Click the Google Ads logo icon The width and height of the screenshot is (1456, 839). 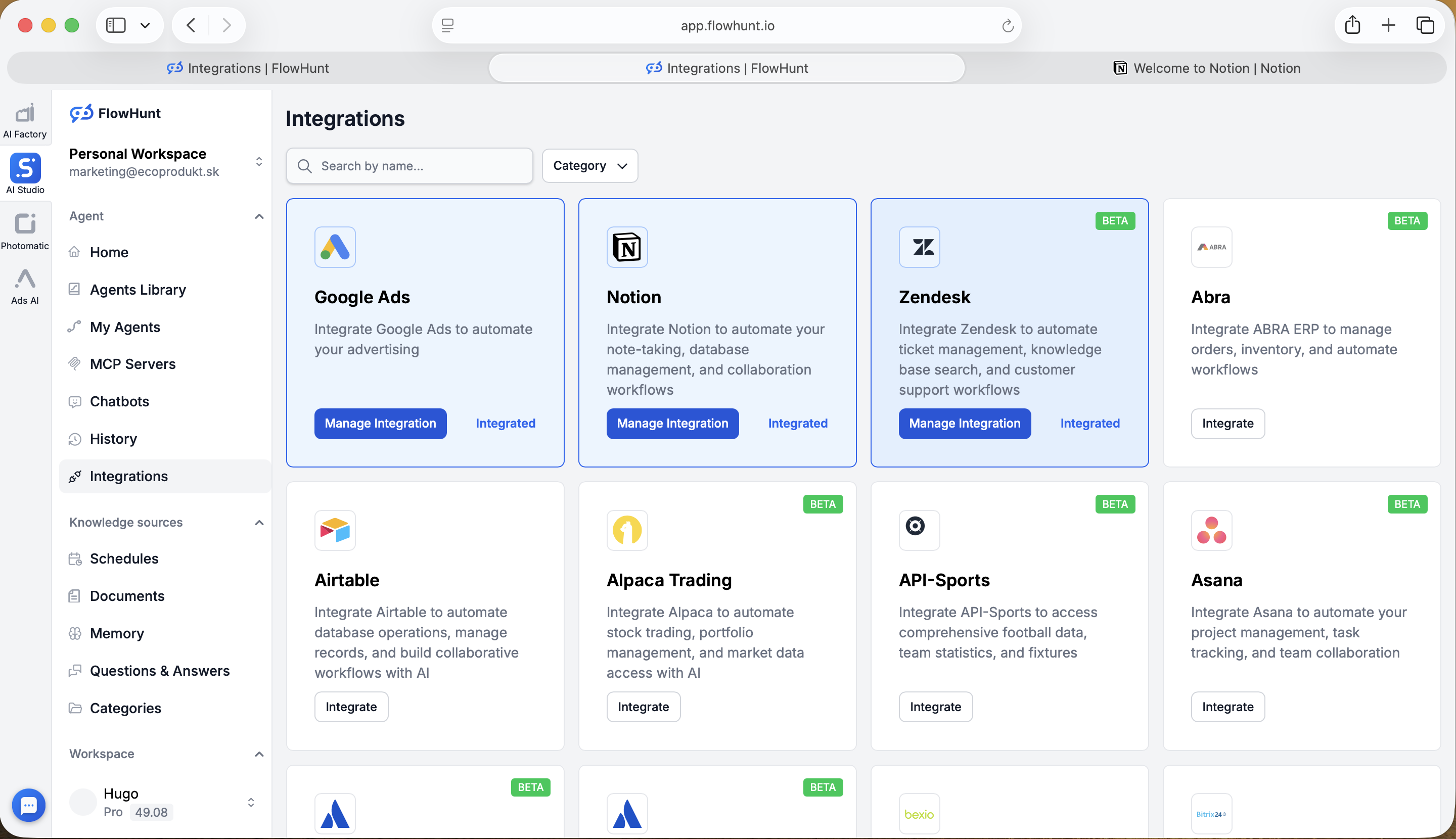(335, 247)
